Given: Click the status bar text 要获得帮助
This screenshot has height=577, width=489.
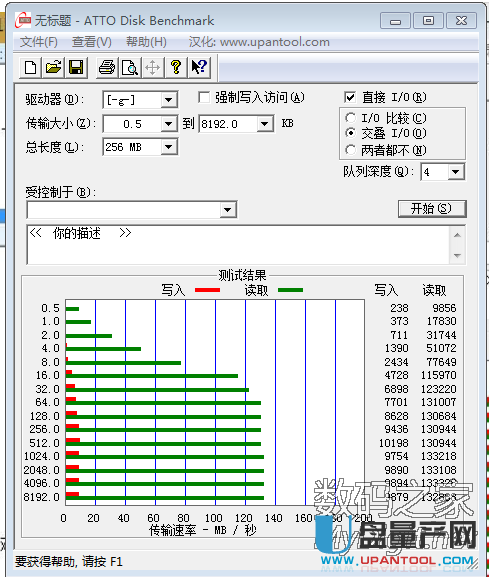Looking at the screenshot, I should [46, 562].
